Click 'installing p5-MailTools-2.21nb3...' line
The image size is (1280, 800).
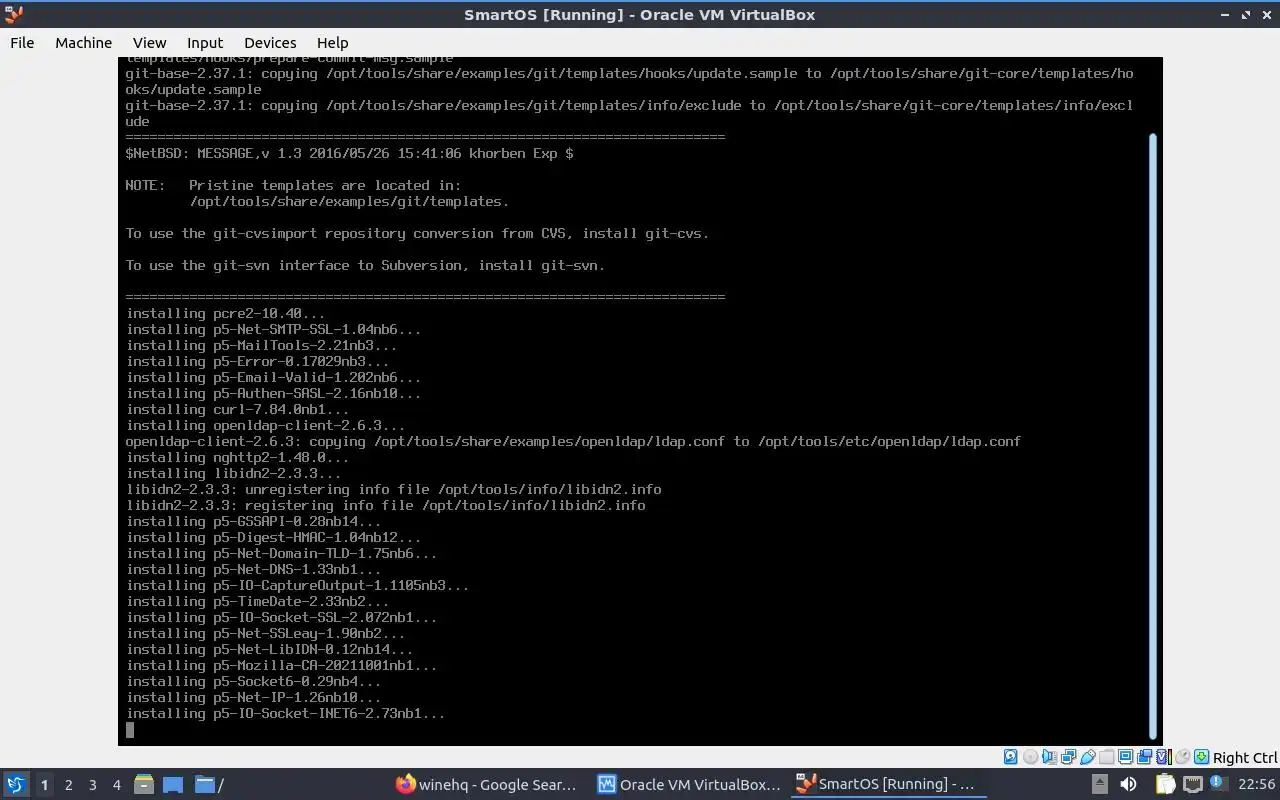point(261,345)
